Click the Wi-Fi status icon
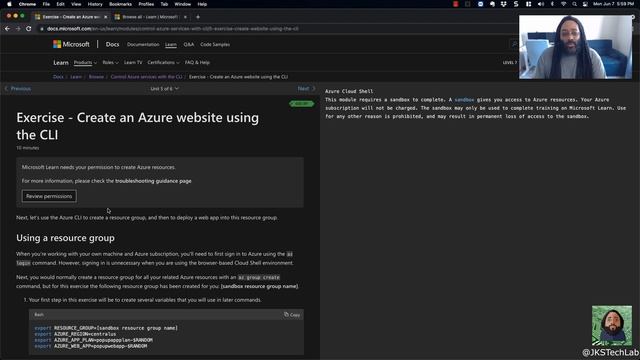Screen dimensions: 640x360 pos(563,4)
